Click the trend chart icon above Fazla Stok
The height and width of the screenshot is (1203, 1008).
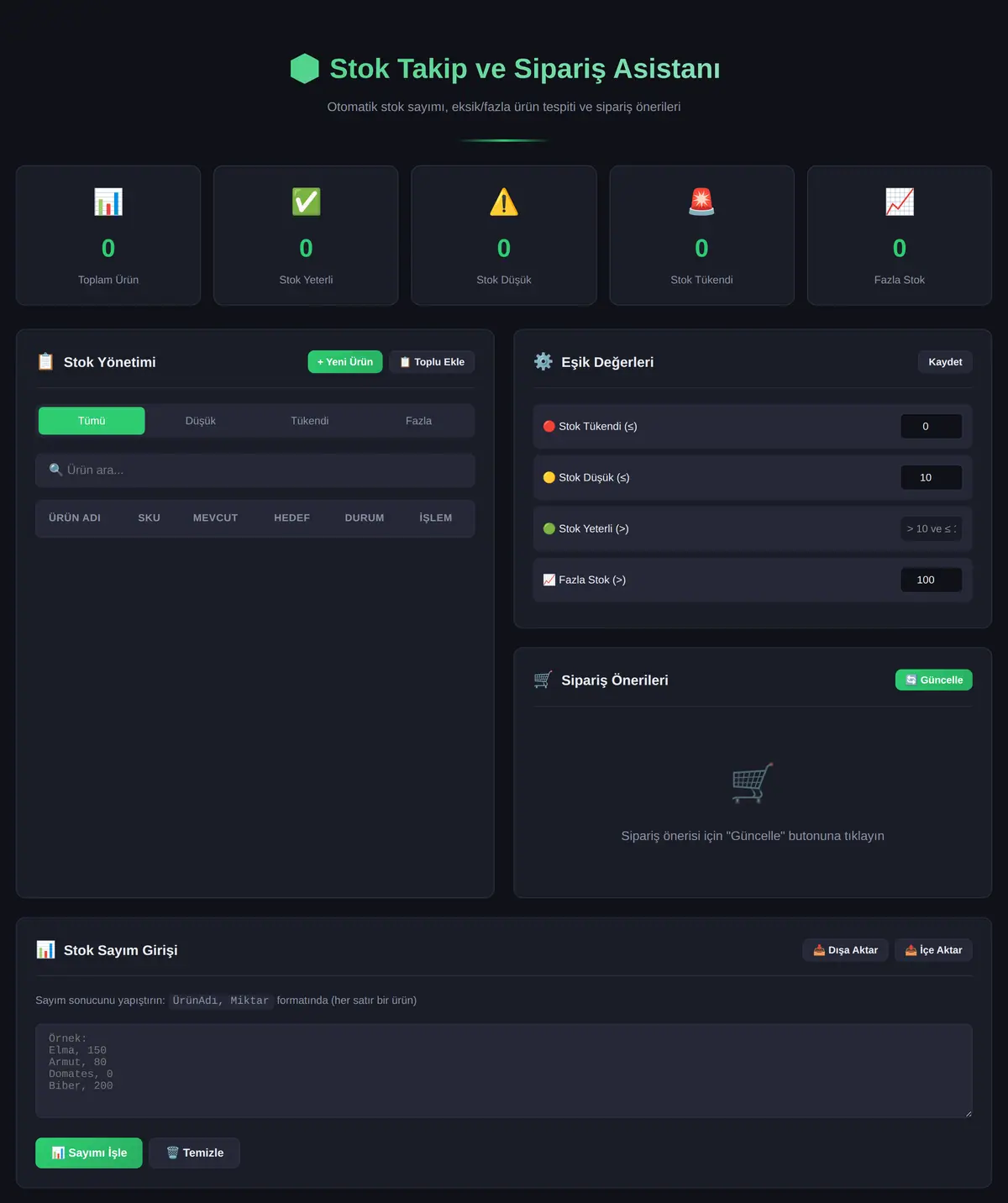[900, 202]
